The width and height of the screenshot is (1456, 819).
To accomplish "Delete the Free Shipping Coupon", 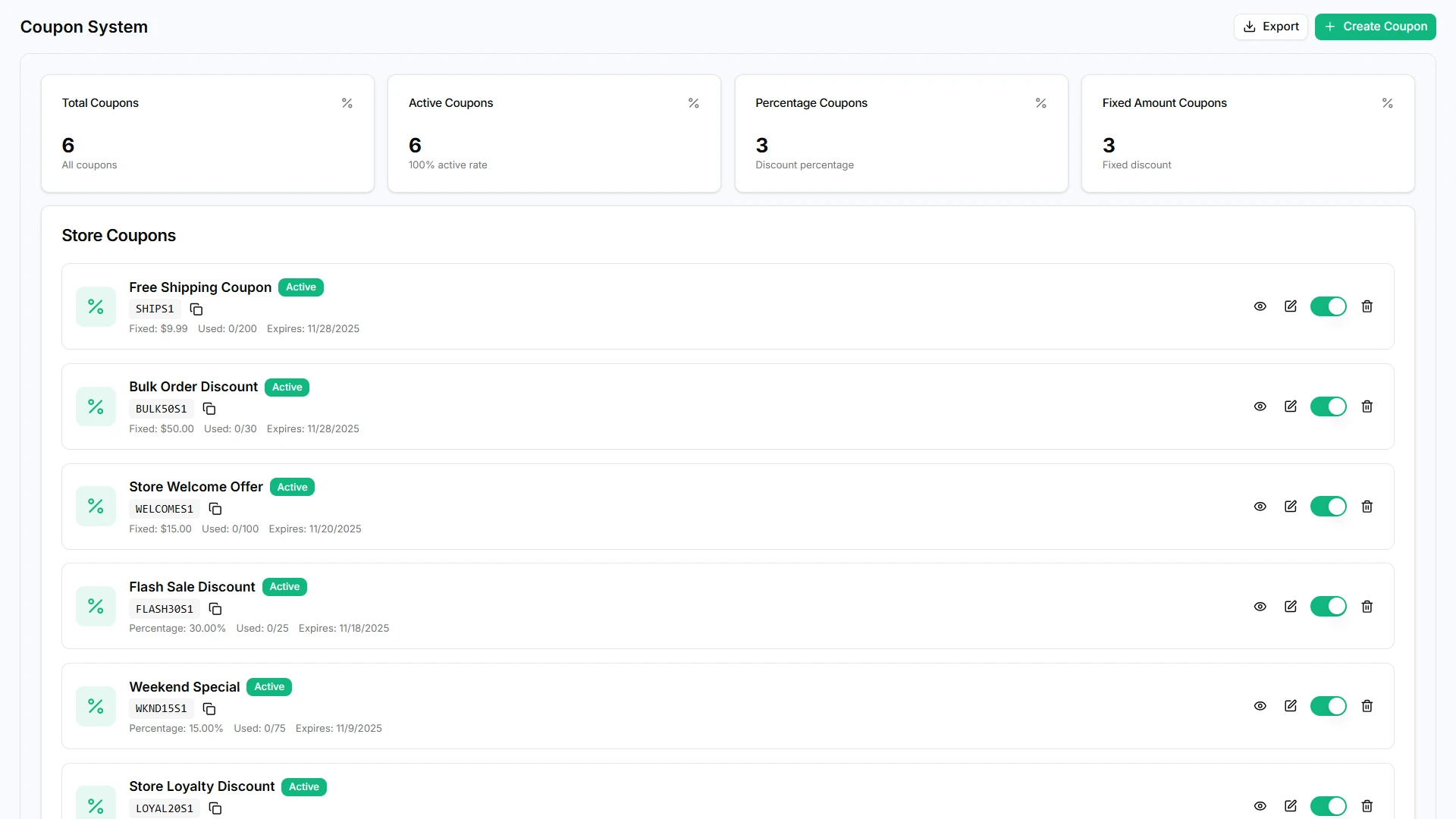I will tap(1367, 306).
